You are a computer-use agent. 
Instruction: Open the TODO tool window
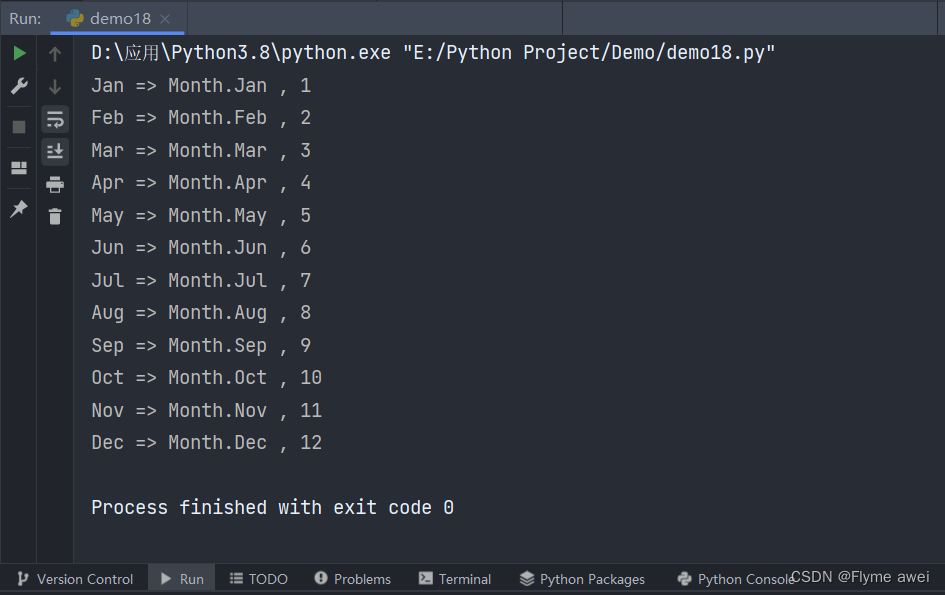(259, 579)
